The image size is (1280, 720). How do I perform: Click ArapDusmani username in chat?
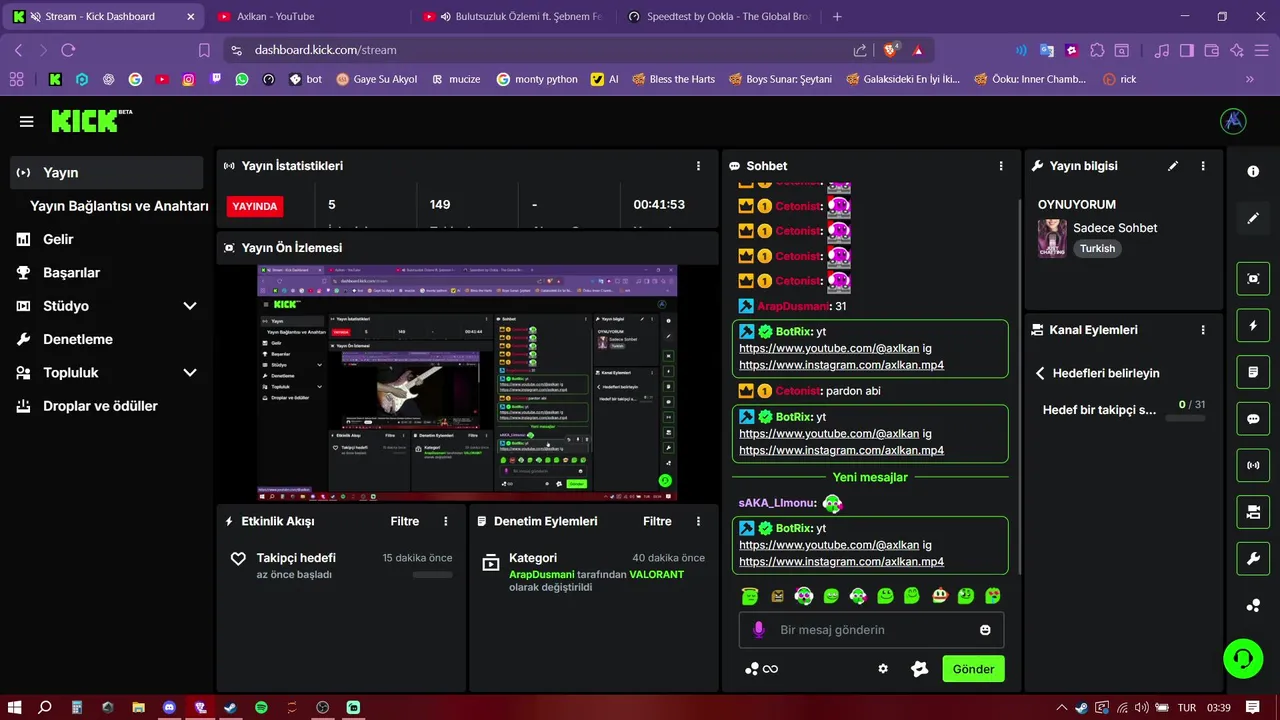click(x=793, y=306)
